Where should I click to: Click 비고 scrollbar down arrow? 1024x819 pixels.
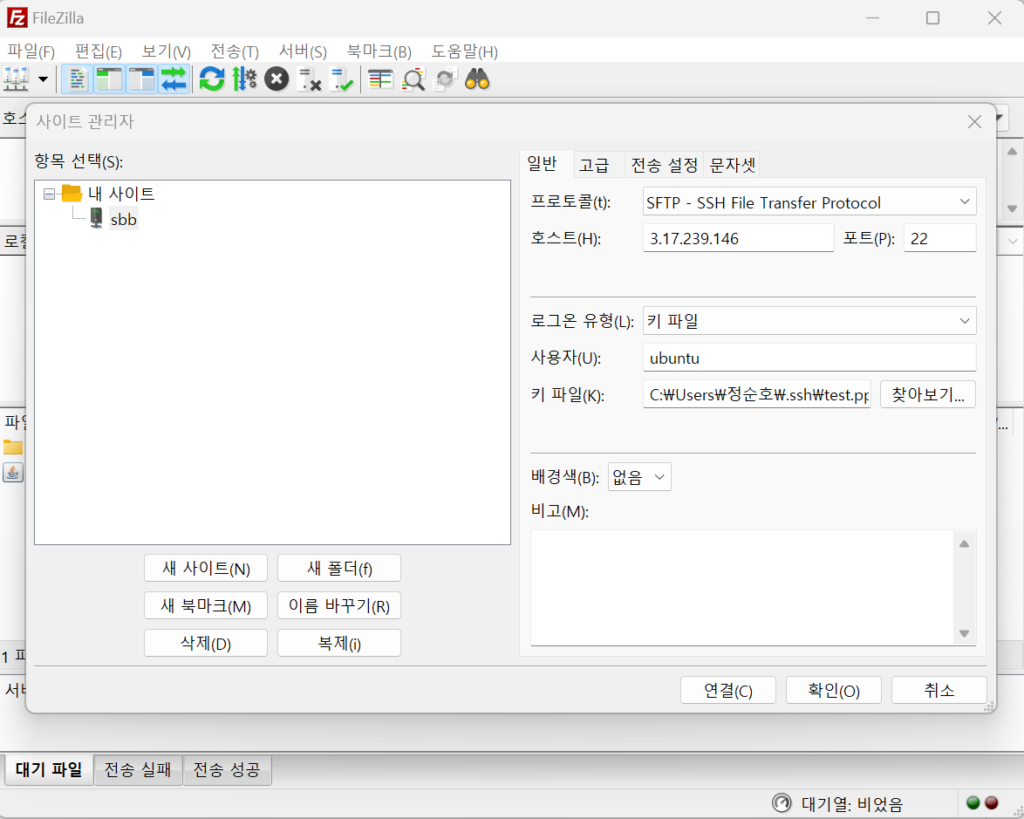(964, 633)
